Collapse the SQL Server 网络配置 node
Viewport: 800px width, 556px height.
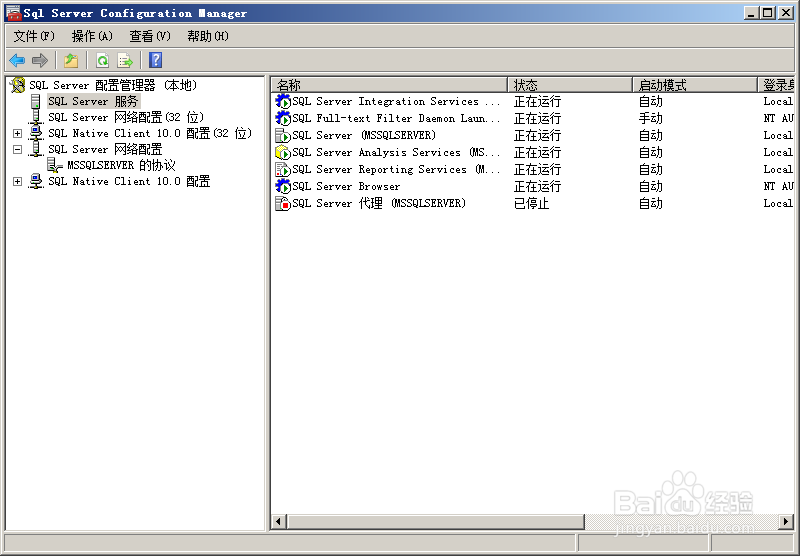tap(17, 149)
